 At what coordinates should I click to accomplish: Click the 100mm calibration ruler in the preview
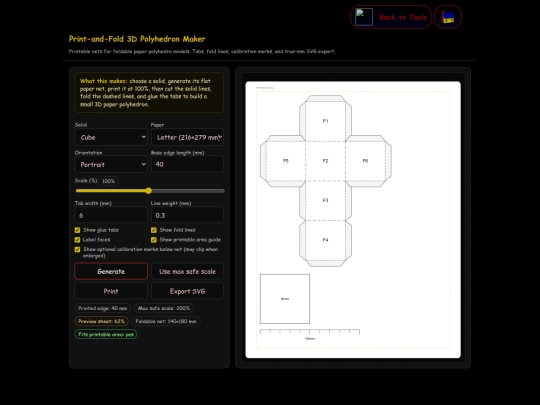310,334
